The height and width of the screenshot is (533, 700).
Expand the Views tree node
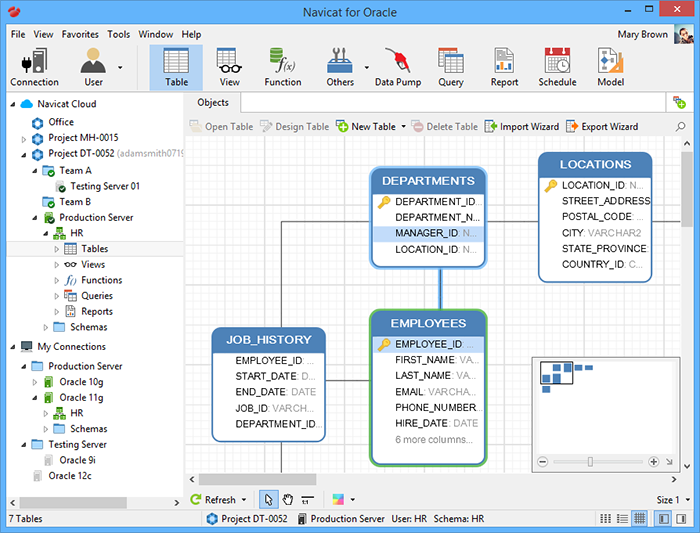click(x=57, y=265)
